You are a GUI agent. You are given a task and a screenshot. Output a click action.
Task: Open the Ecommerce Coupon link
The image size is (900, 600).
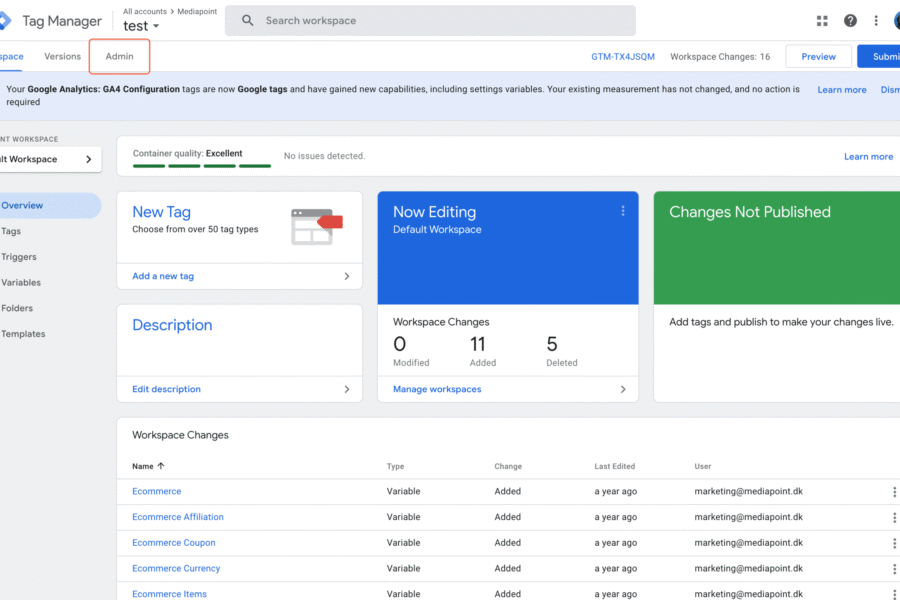(174, 543)
